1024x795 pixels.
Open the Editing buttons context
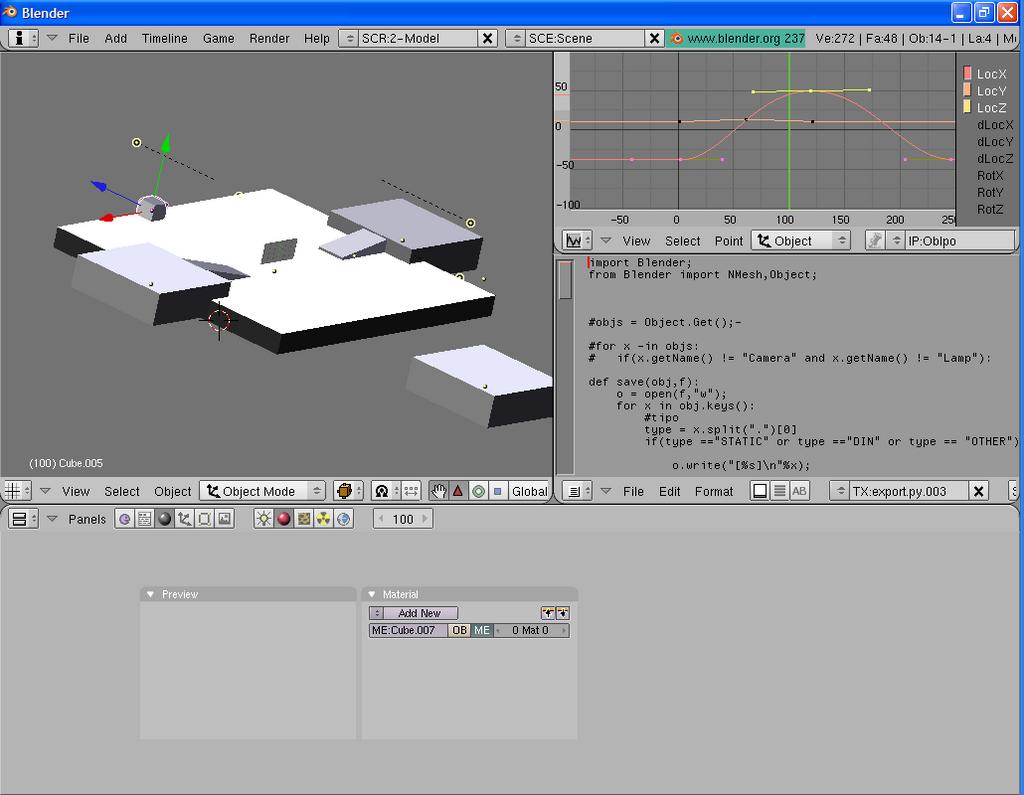(204, 519)
